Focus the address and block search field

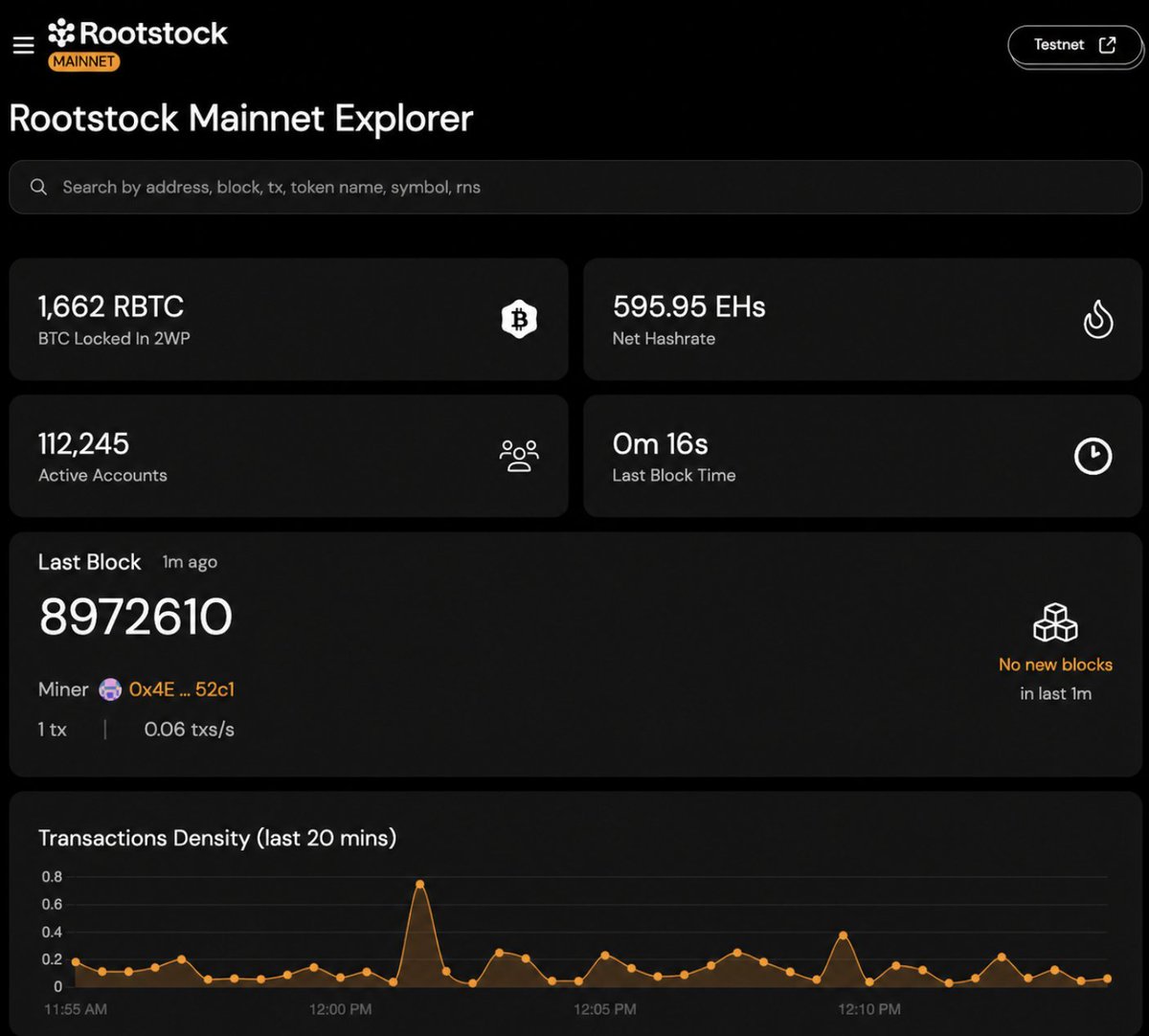point(575,187)
